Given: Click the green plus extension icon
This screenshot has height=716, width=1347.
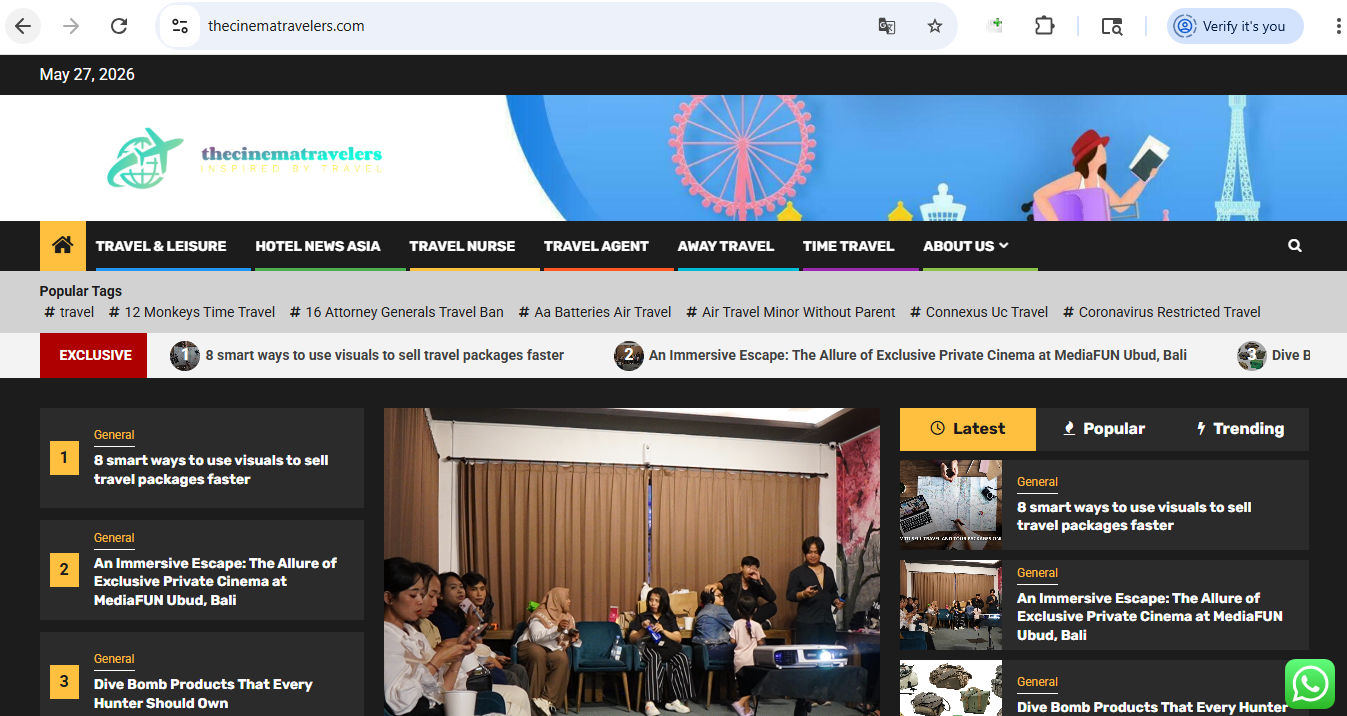Looking at the screenshot, I should (x=995, y=26).
